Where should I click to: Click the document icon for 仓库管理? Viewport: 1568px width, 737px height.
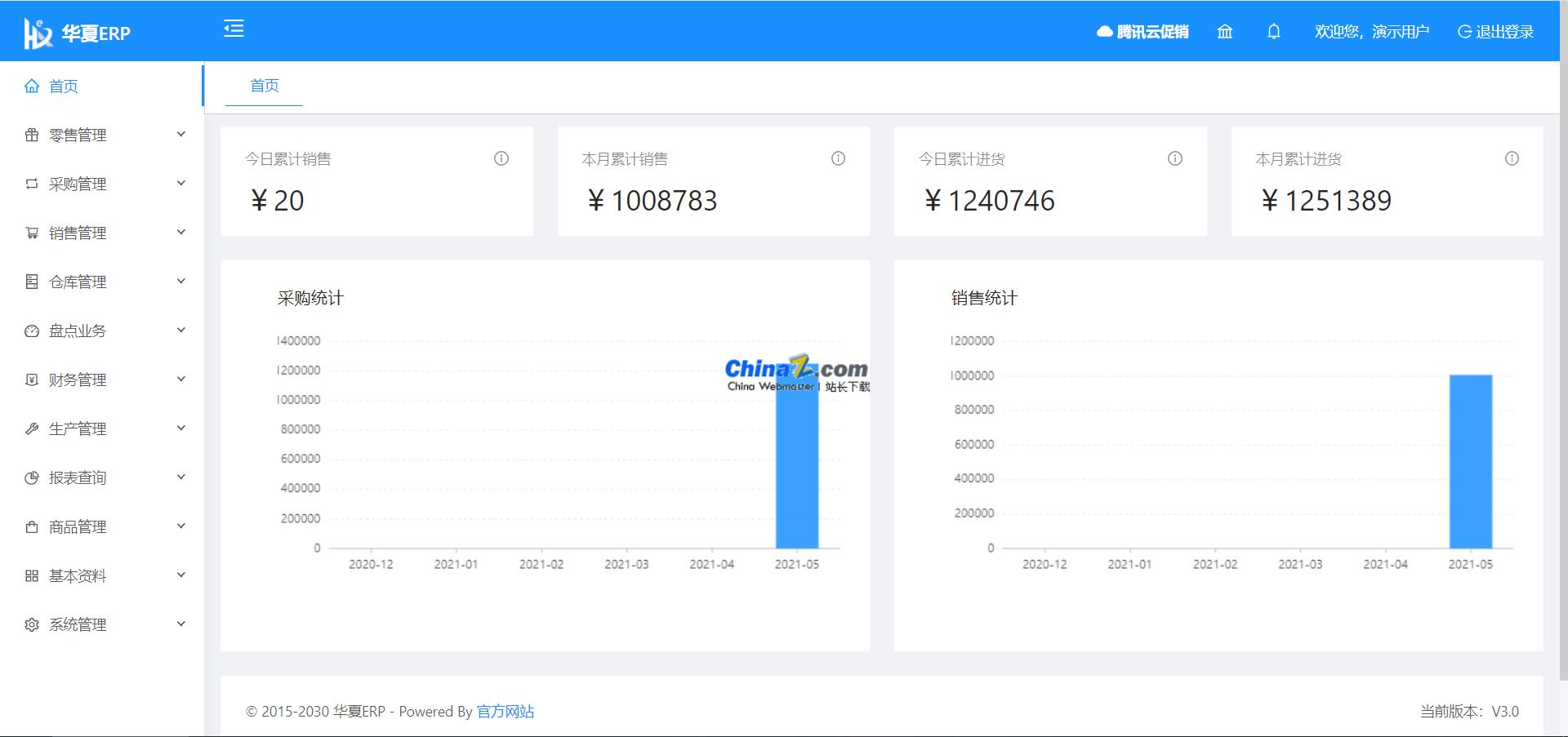pos(32,282)
